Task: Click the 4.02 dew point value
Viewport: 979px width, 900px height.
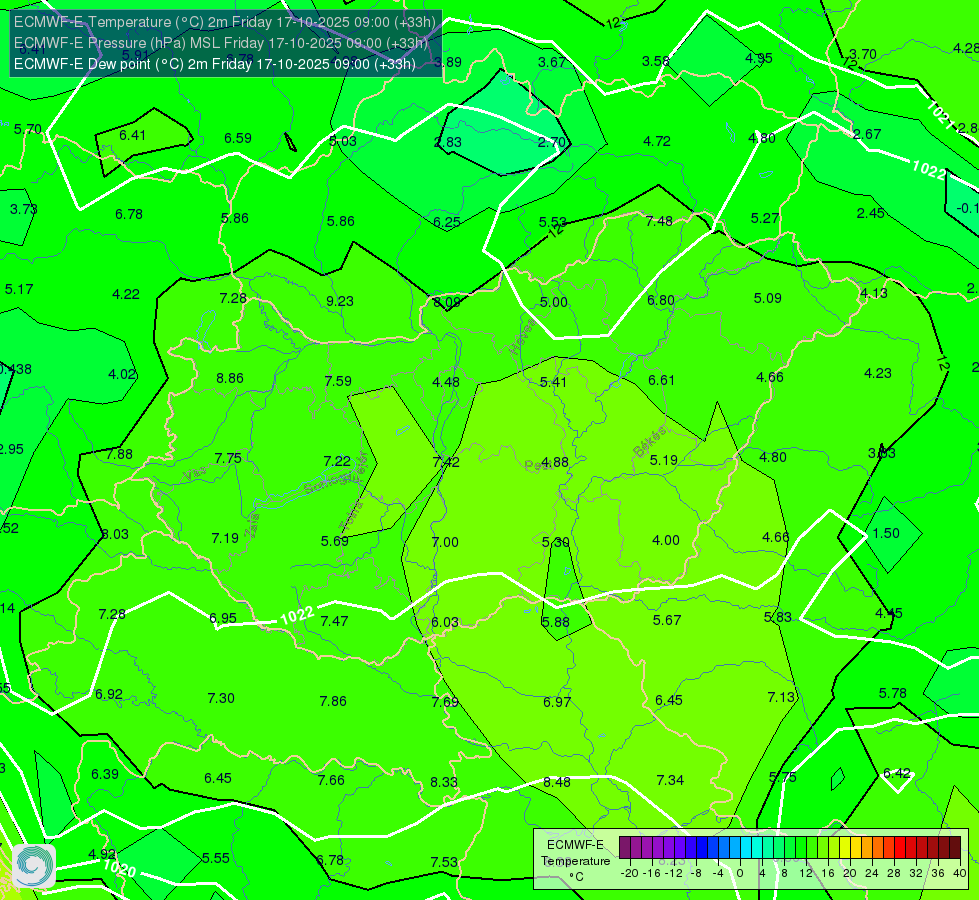Action: pyautogui.click(x=122, y=374)
